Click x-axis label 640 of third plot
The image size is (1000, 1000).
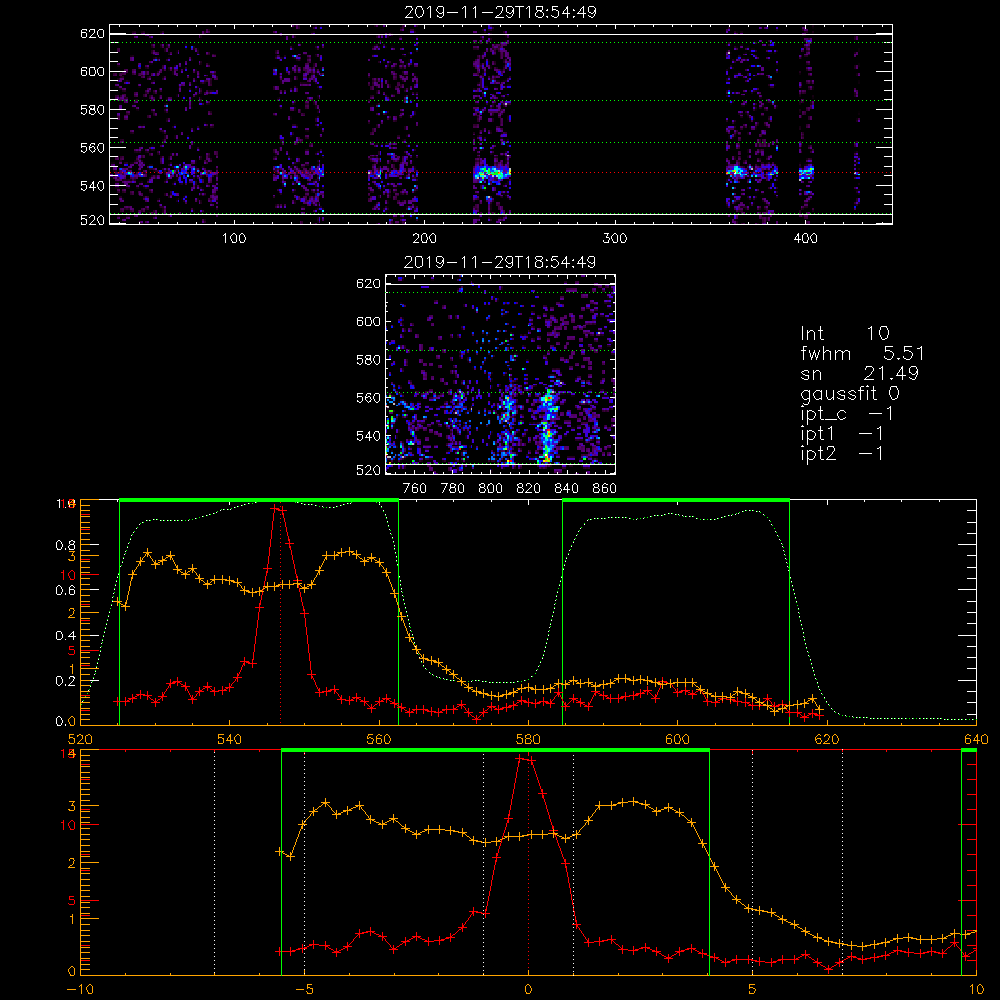click(976, 739)
